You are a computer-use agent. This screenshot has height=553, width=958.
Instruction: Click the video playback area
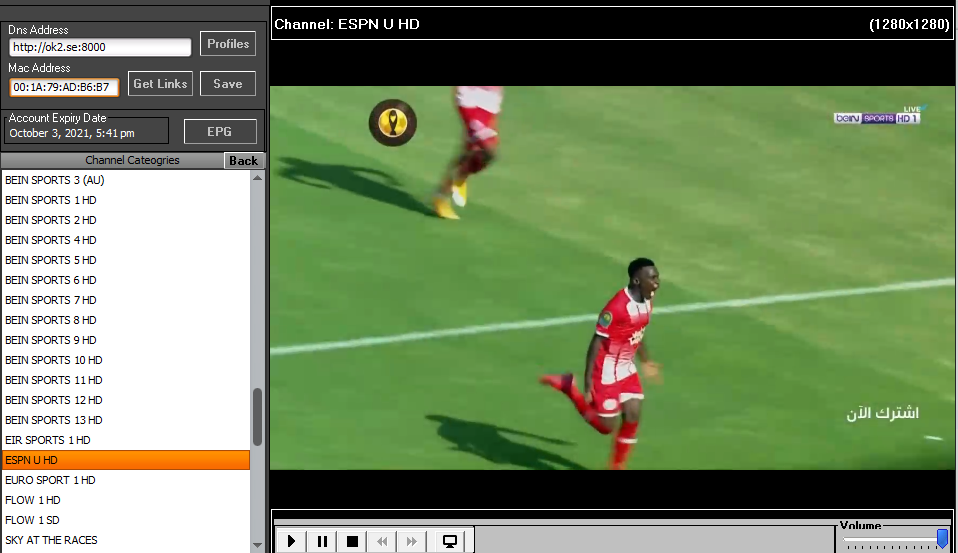[x=612, y=278]
